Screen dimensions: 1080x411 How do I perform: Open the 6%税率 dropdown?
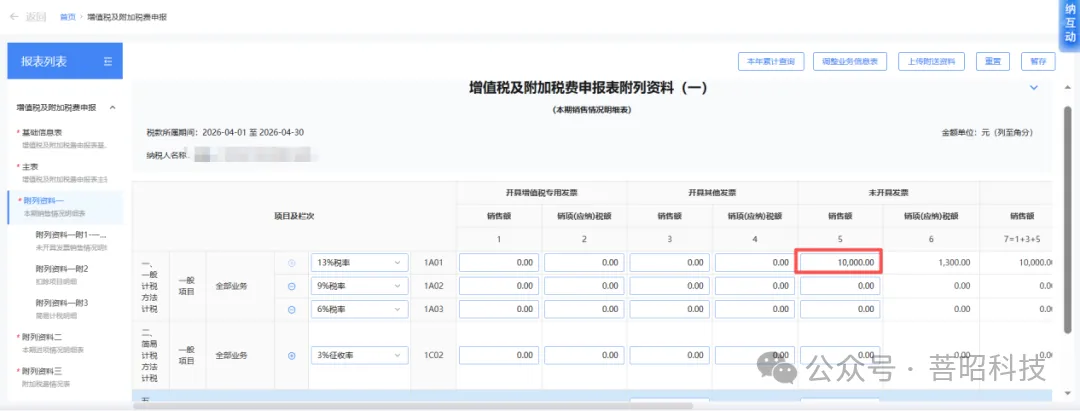pos(360,309)
